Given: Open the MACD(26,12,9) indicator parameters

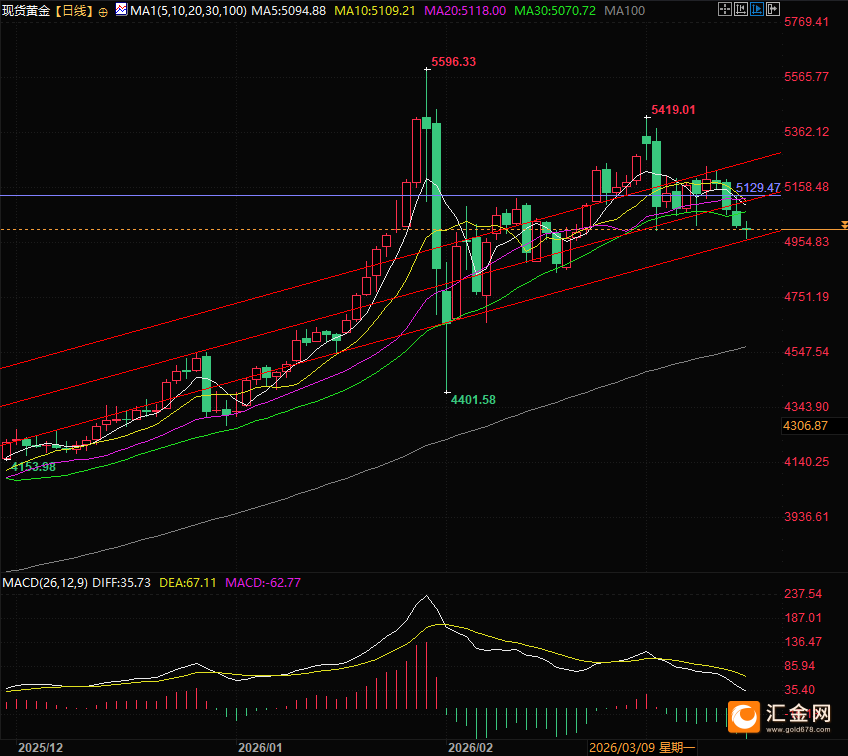Looking at the screenshot, I should (x=45, y=583).
